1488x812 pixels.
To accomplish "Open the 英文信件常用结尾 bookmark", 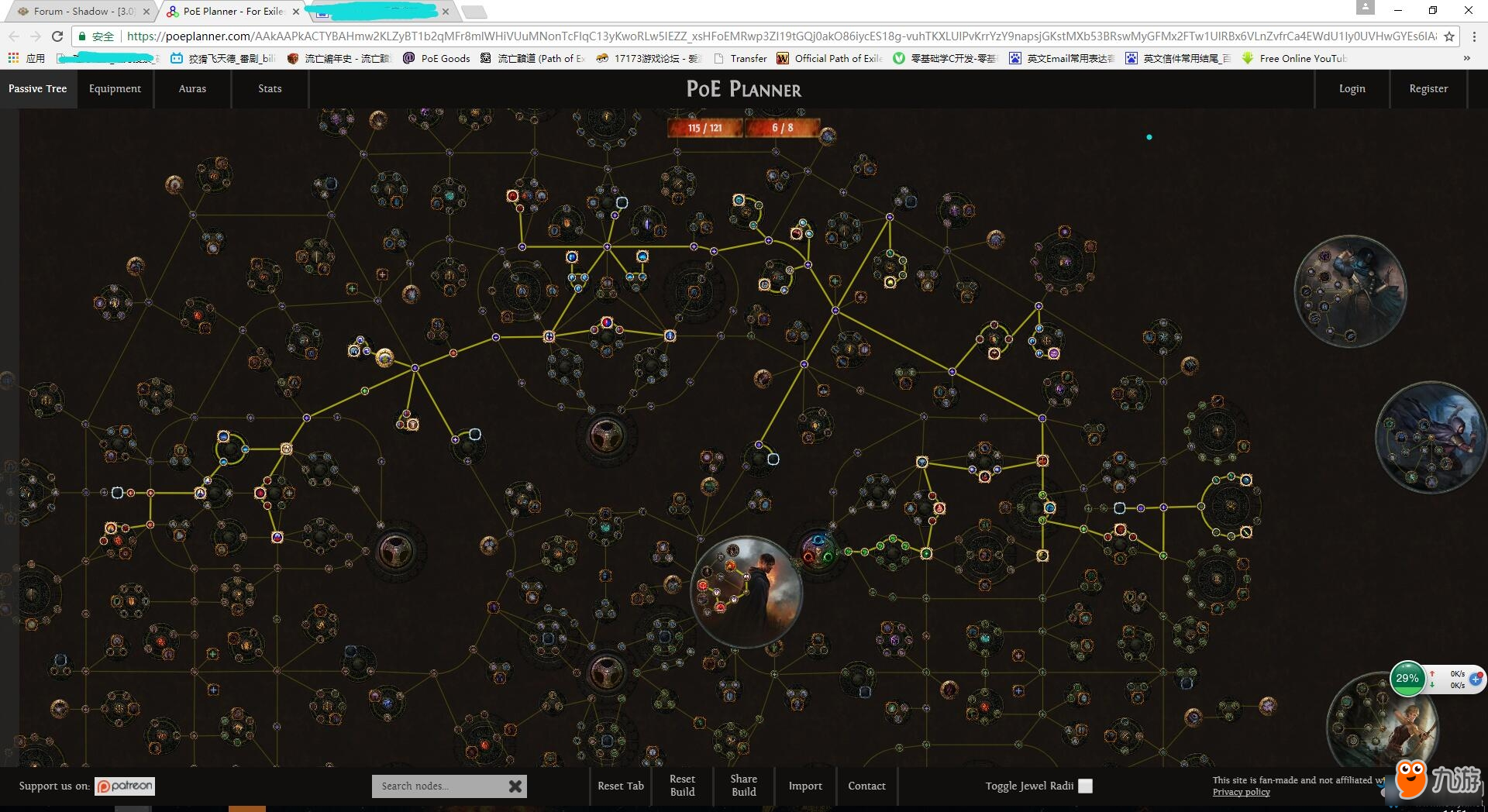I will click(x=1178, y=58).
